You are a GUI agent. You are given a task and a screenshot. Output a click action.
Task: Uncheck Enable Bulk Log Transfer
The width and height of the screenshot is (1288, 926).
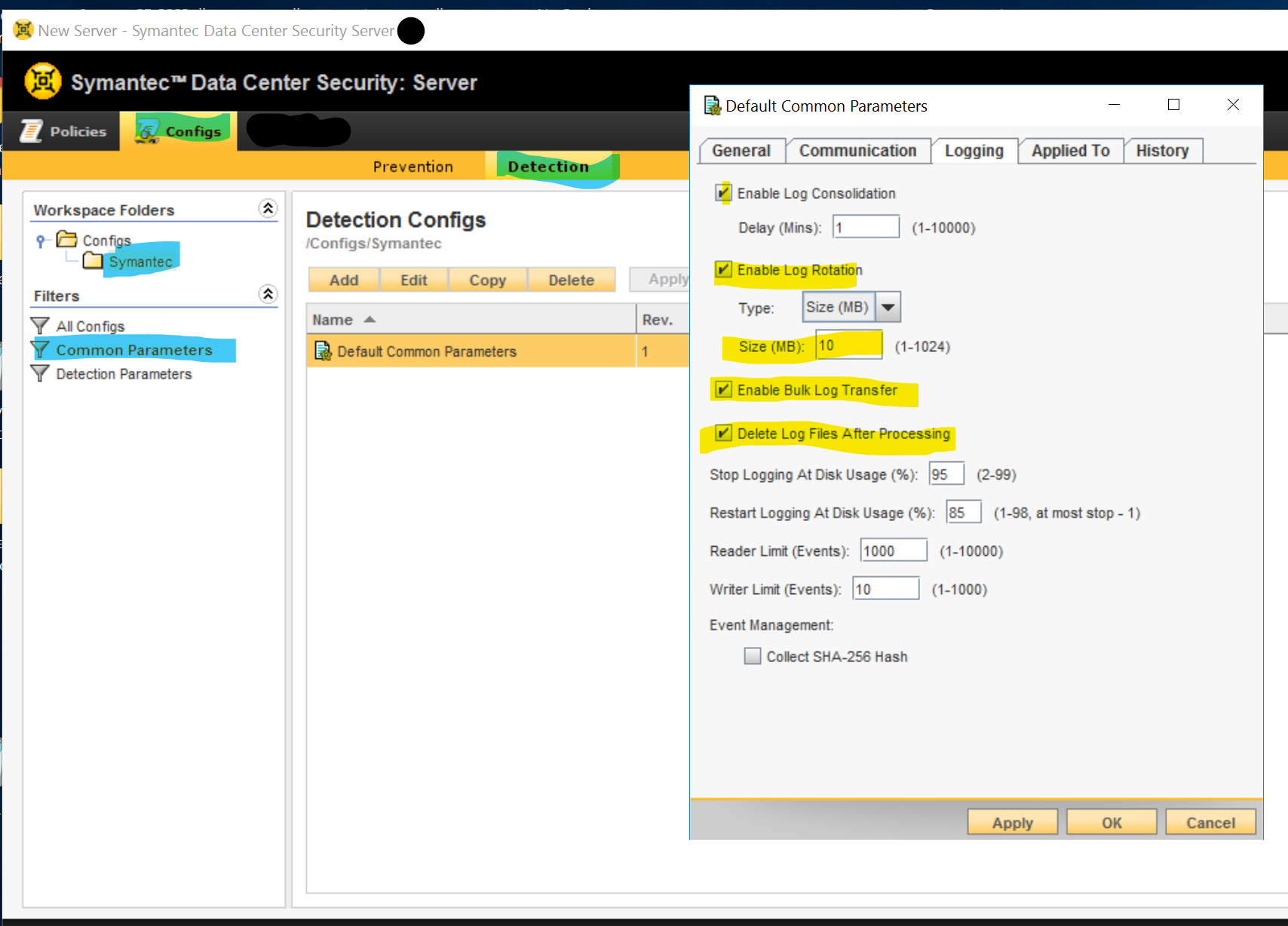tap(723, 390)
